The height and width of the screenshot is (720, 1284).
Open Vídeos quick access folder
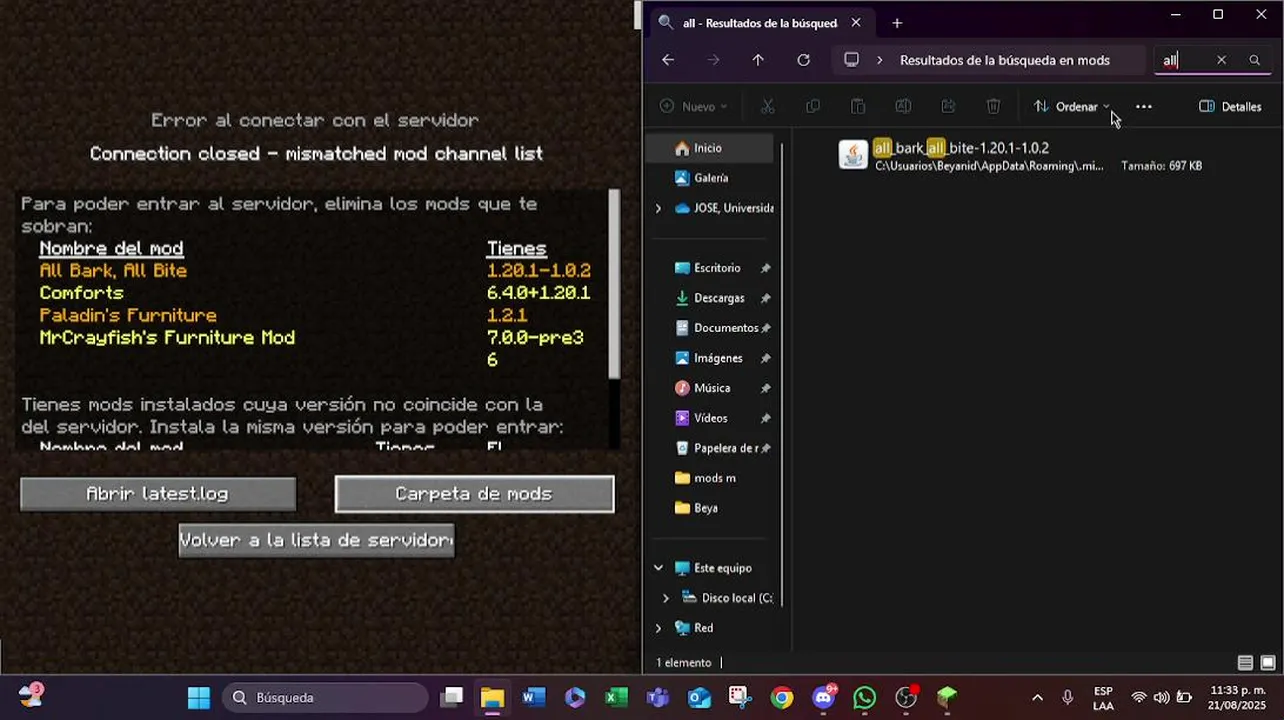(x=712, y=418)
